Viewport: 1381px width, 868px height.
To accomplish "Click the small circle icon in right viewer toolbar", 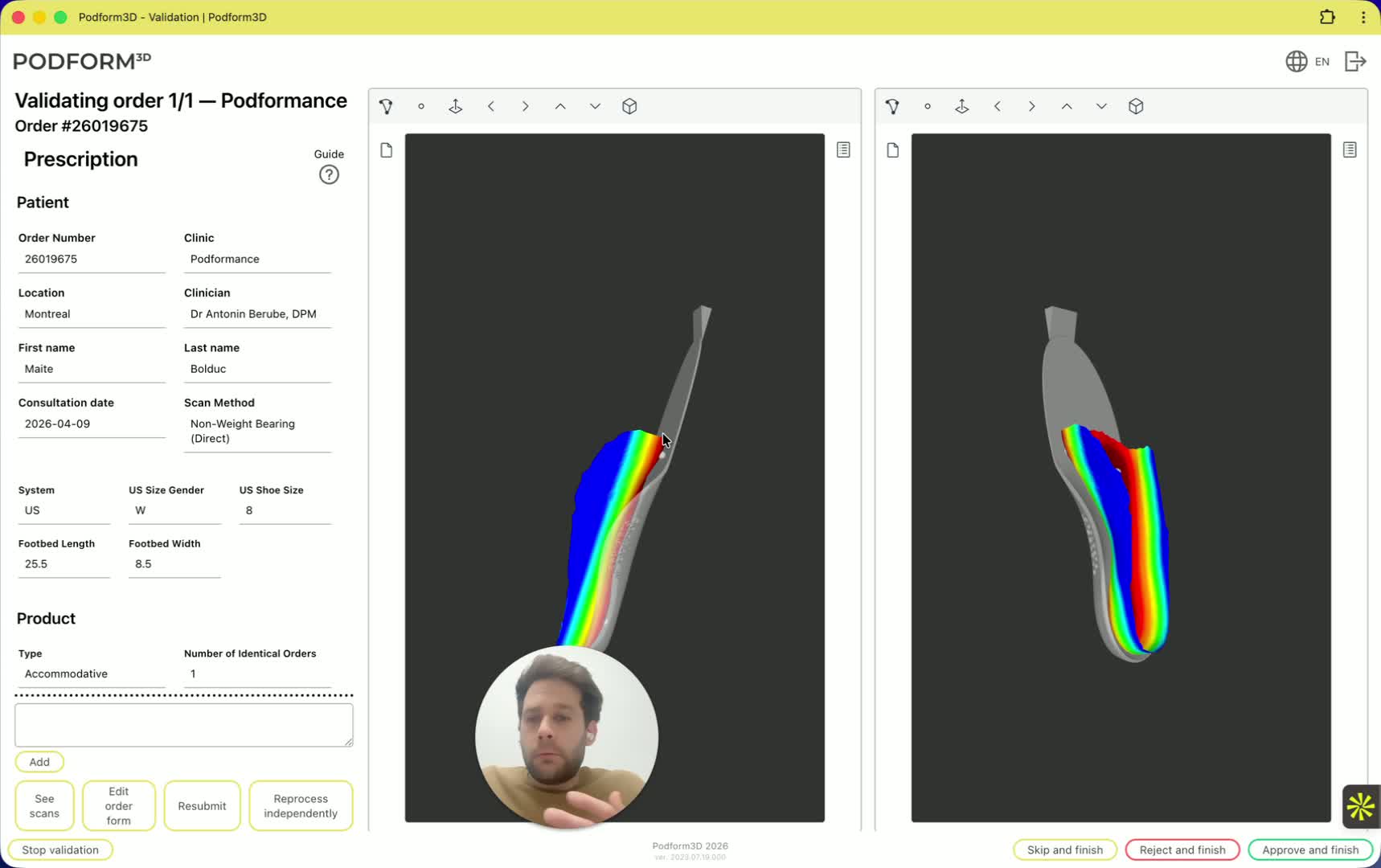I will click(x=928, y=106).
